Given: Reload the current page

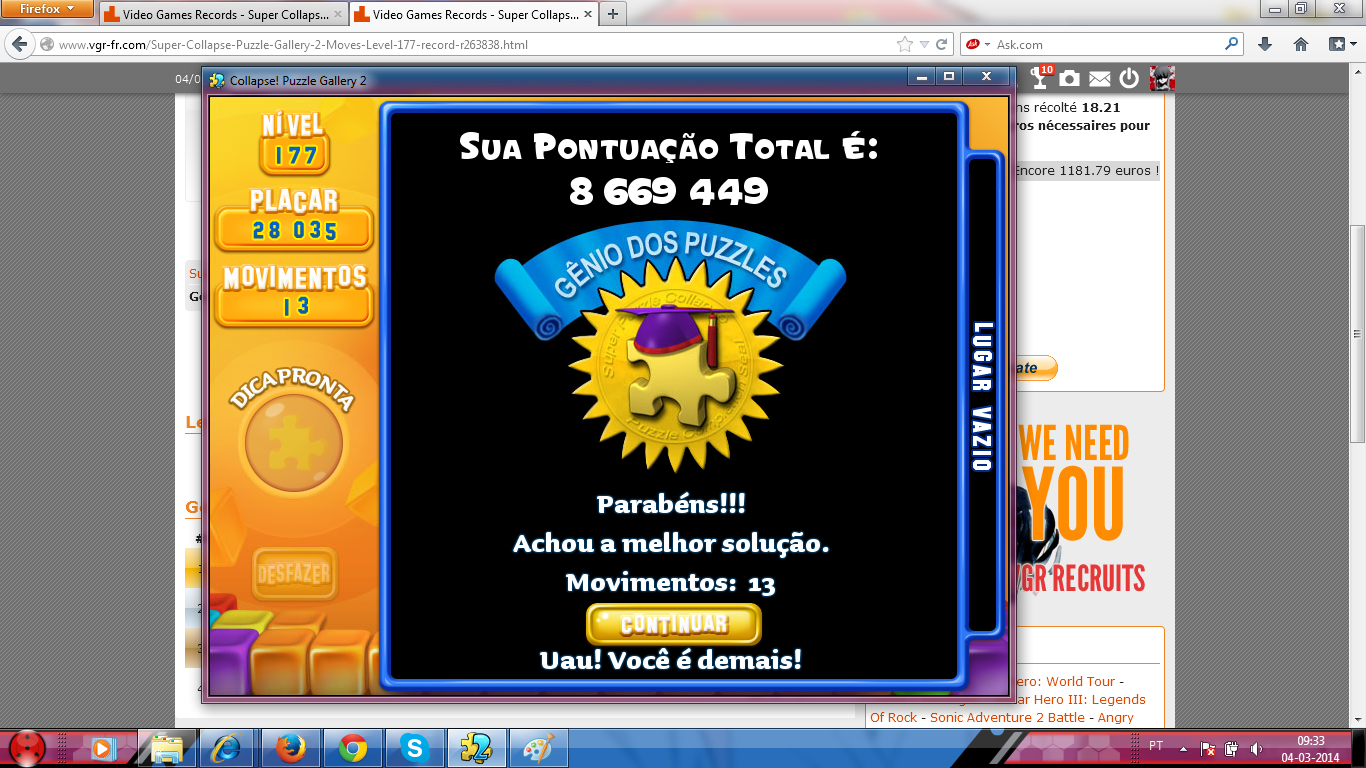Looking at the screenshot, I should 941,45.
